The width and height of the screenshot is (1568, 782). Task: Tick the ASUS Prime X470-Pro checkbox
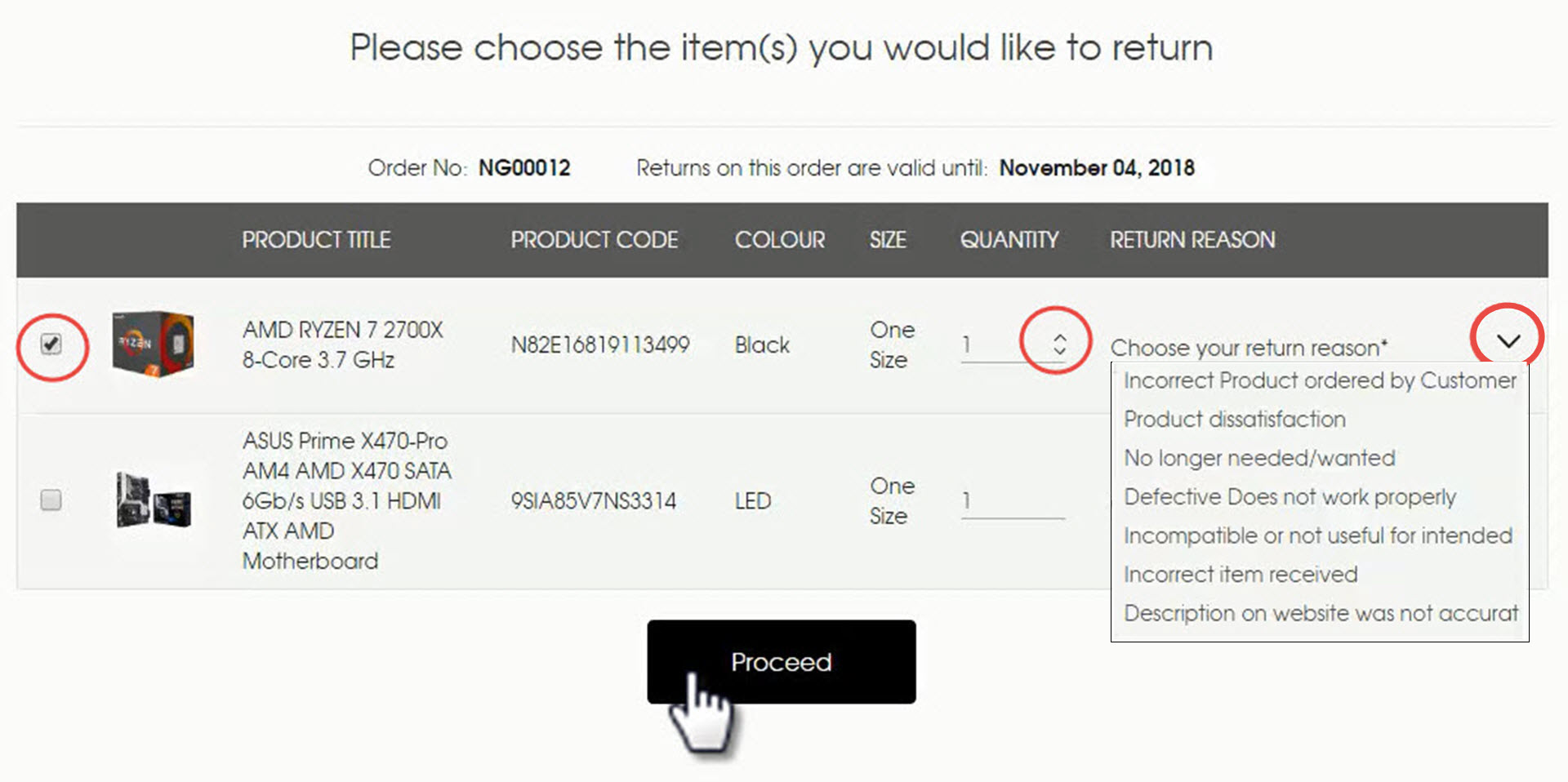[51, 500]
